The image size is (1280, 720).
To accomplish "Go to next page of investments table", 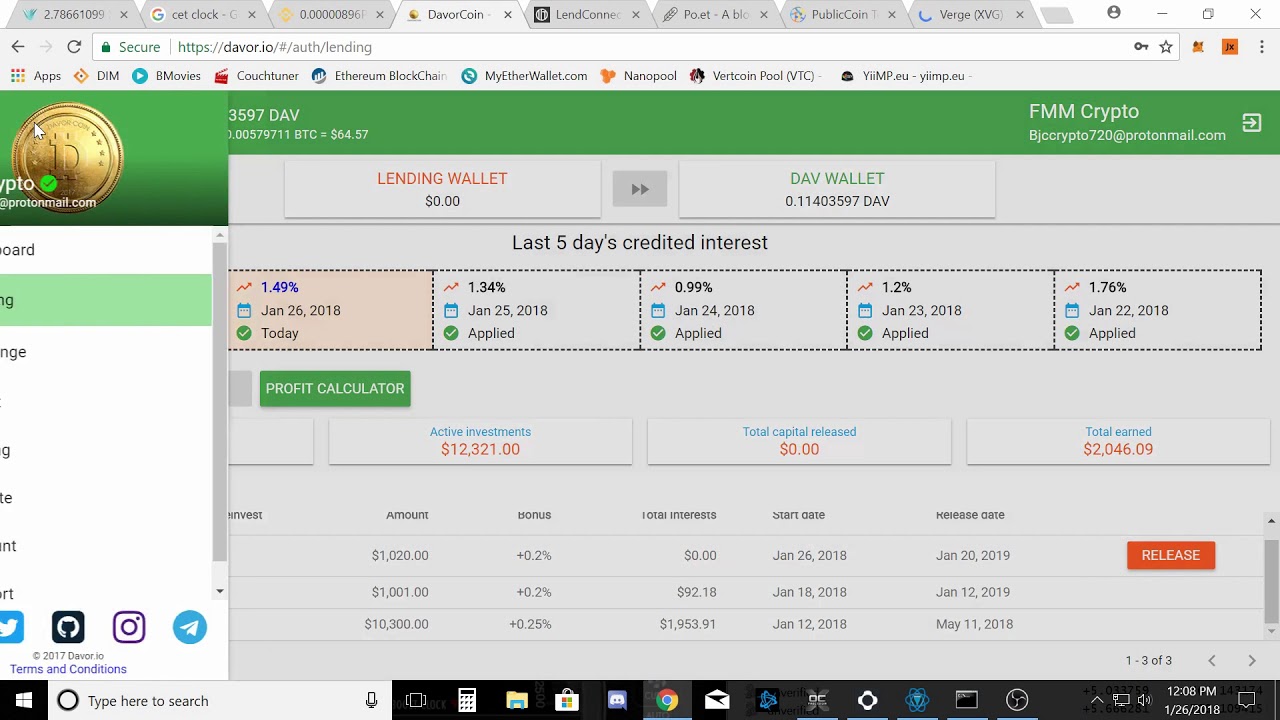I will pos(1251,660).
